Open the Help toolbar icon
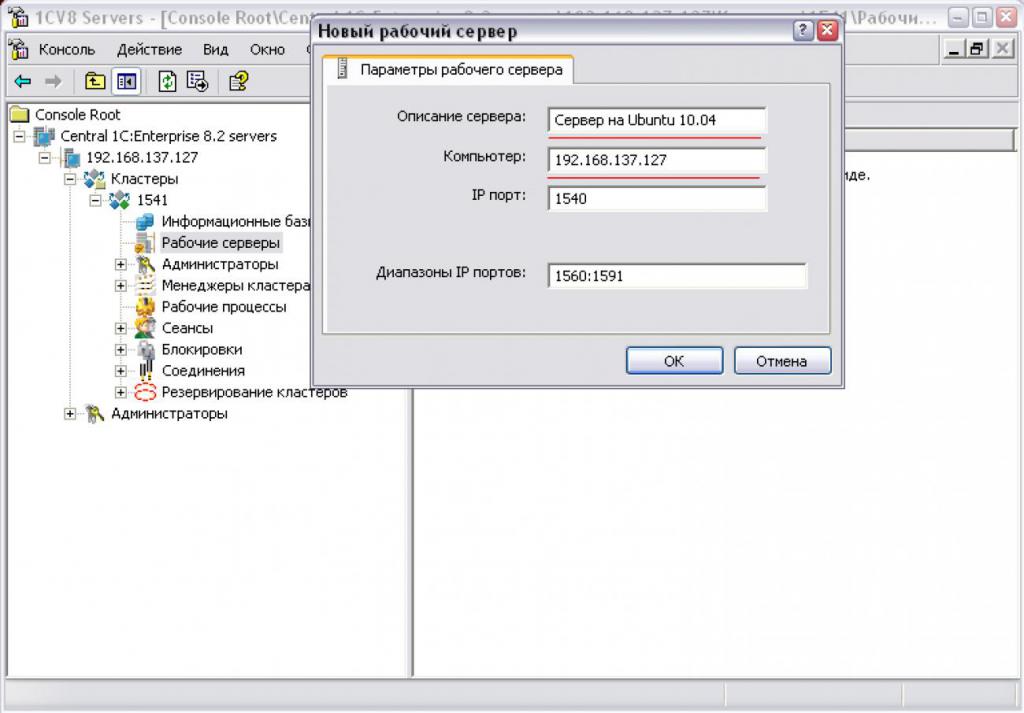 (238, 82)
